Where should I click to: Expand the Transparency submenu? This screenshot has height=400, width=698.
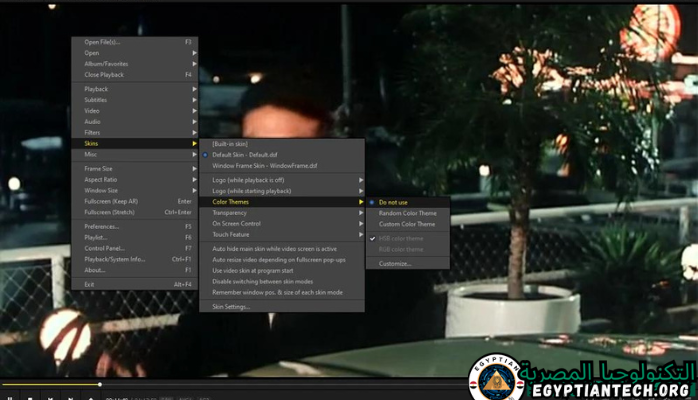[x=229, y=212]
